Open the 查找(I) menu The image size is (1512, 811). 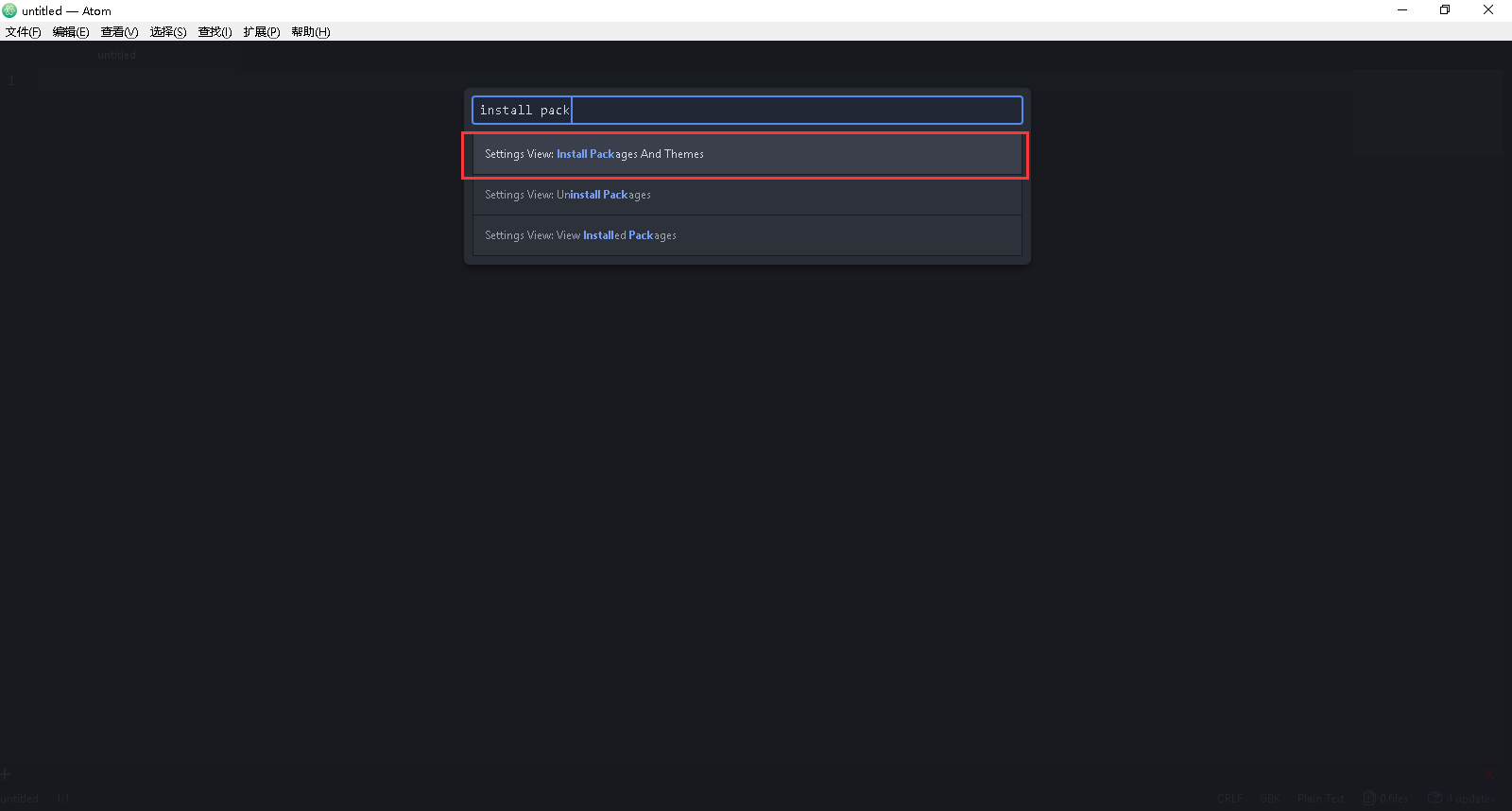click(215, 32)
